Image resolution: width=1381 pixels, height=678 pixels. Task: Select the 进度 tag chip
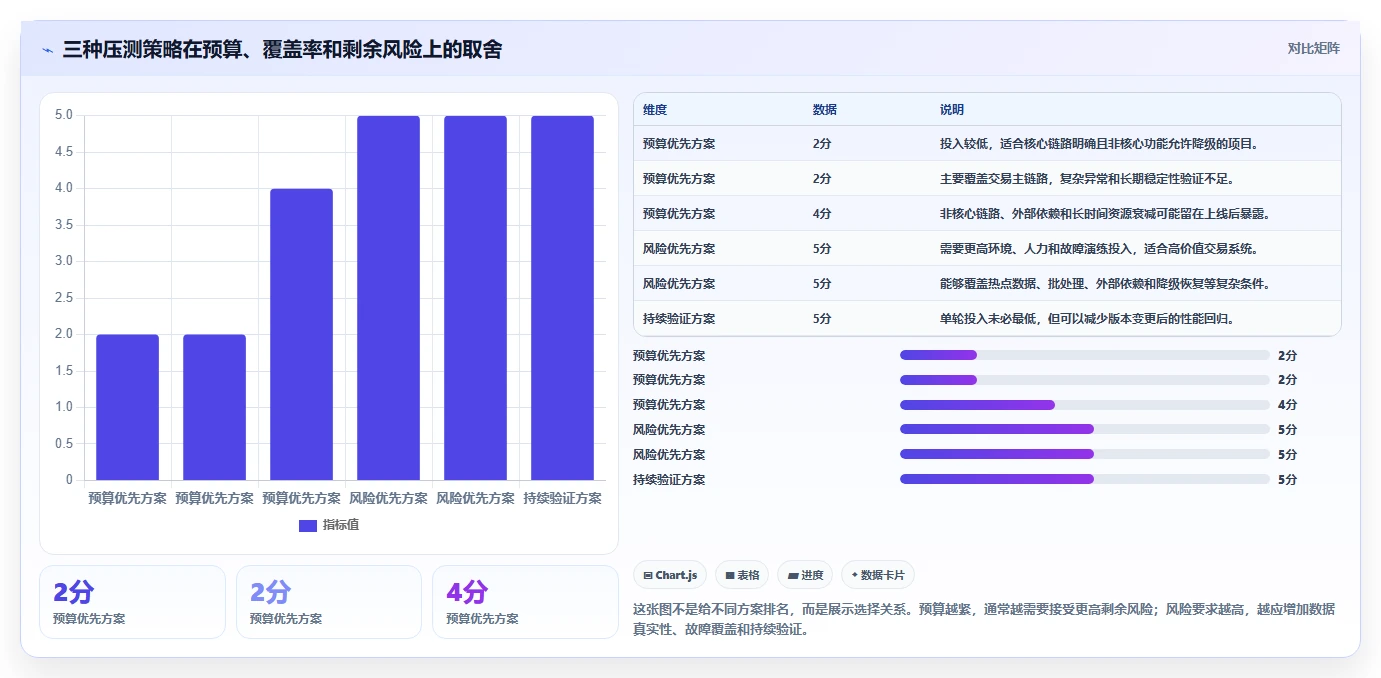click(x=805, y=575)
